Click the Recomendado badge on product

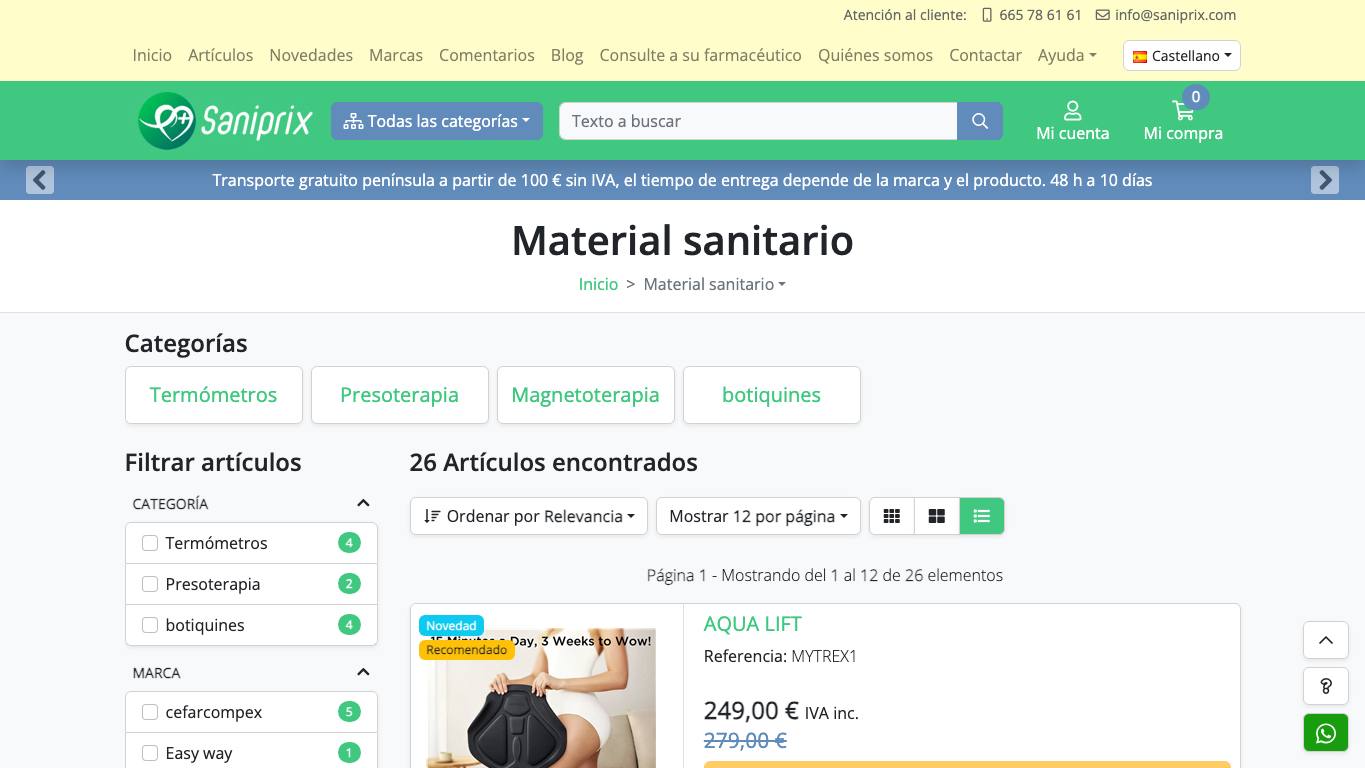coord(466,650)
